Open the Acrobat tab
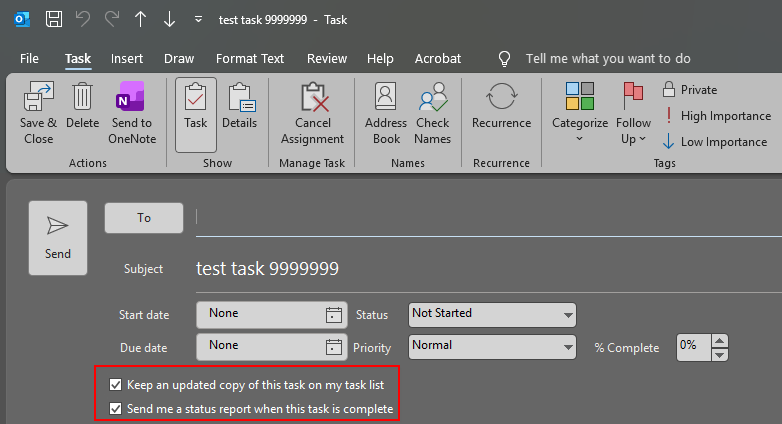The width and height of the screenshot is (782, 424). (438, 58)
